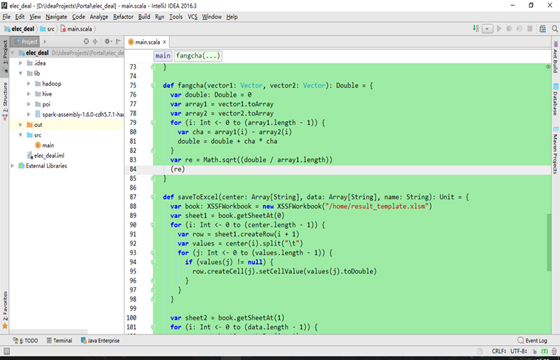Expand the hadoop folder in tree
Viewport: 560px width, 360px height.
[x=29, y=84]
